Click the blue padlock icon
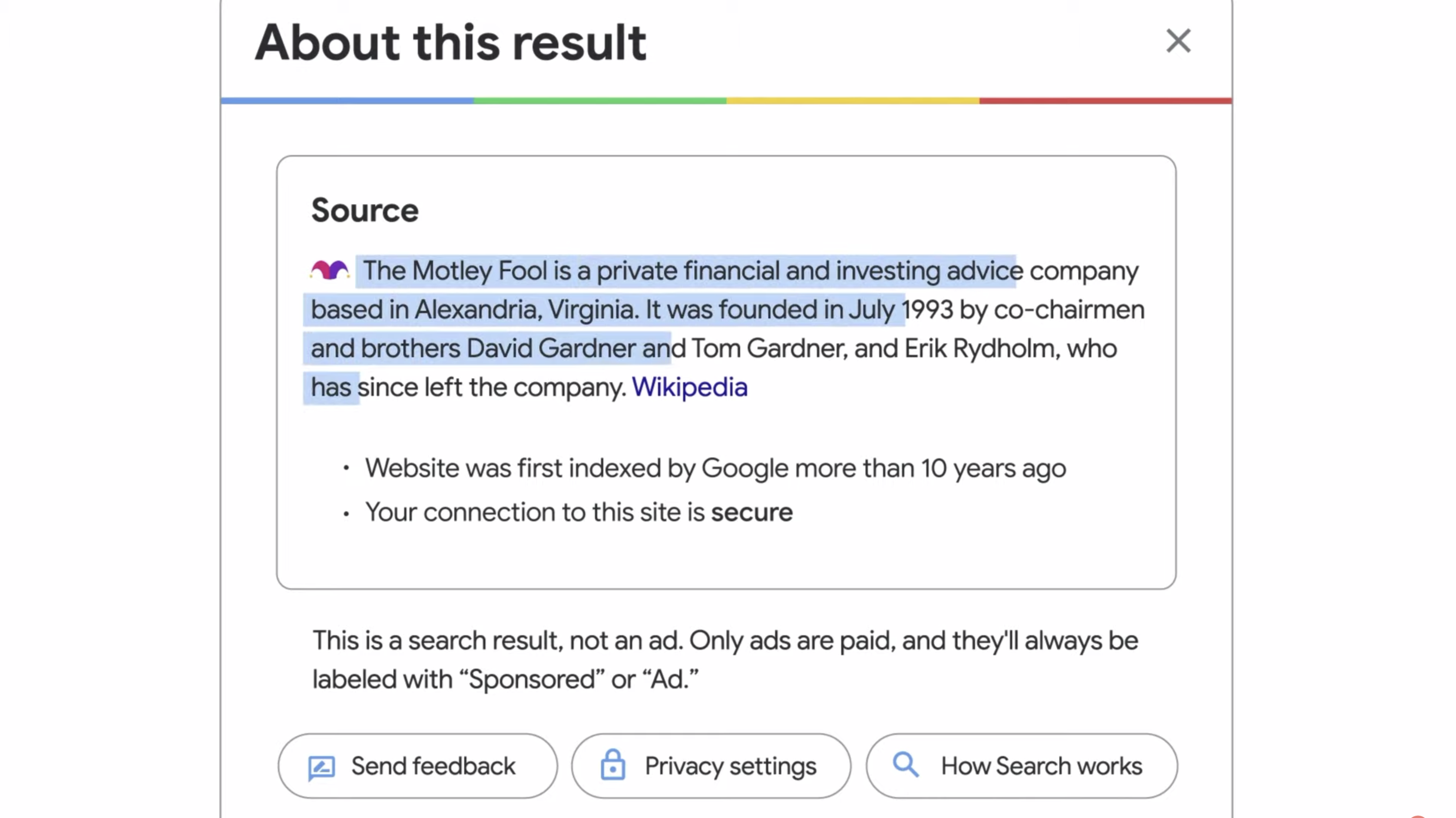Image resolution: width=1456 pixels, height=818 pixels. [613, 765]
